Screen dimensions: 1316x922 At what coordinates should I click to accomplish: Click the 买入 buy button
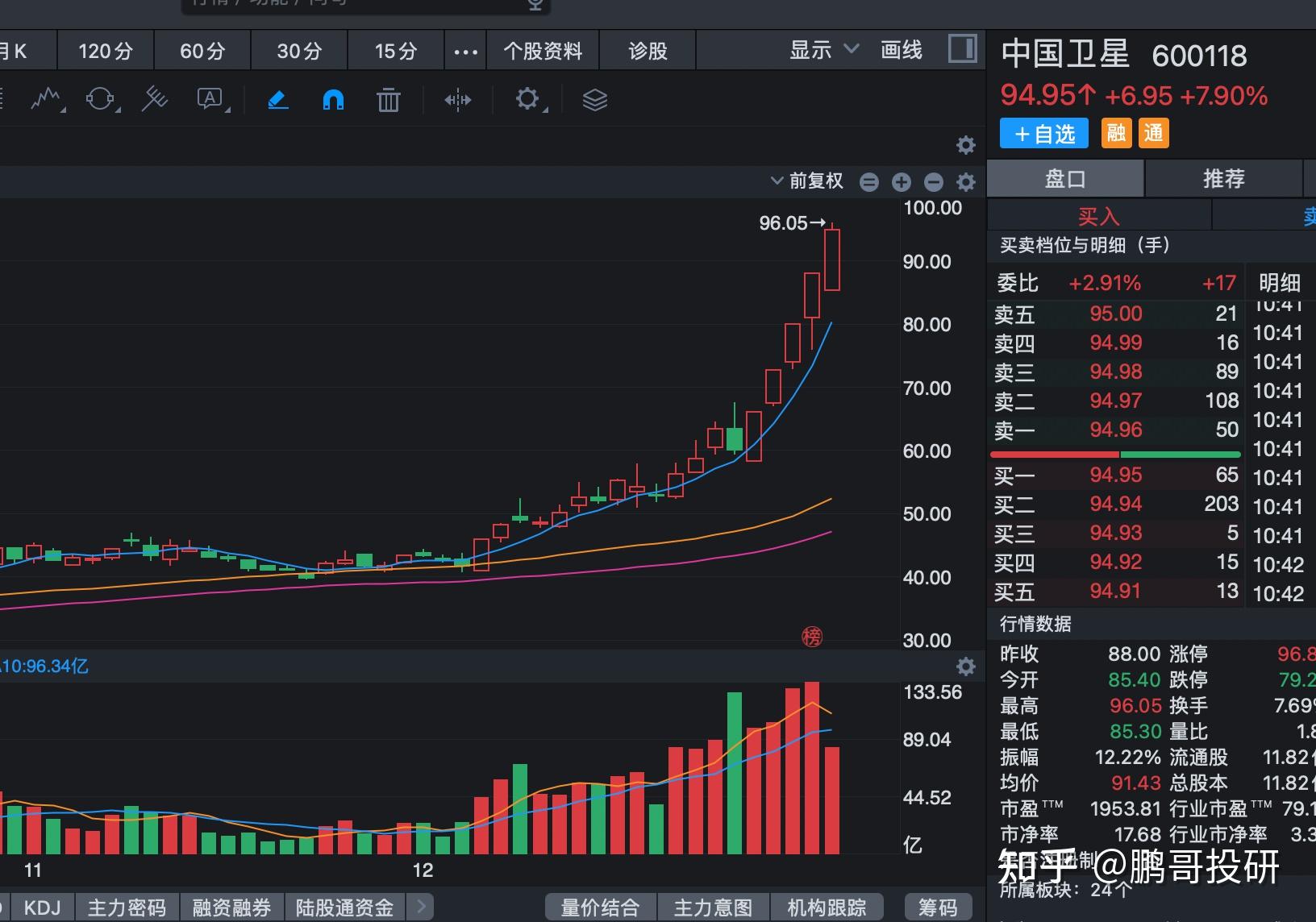[1098, 216]
